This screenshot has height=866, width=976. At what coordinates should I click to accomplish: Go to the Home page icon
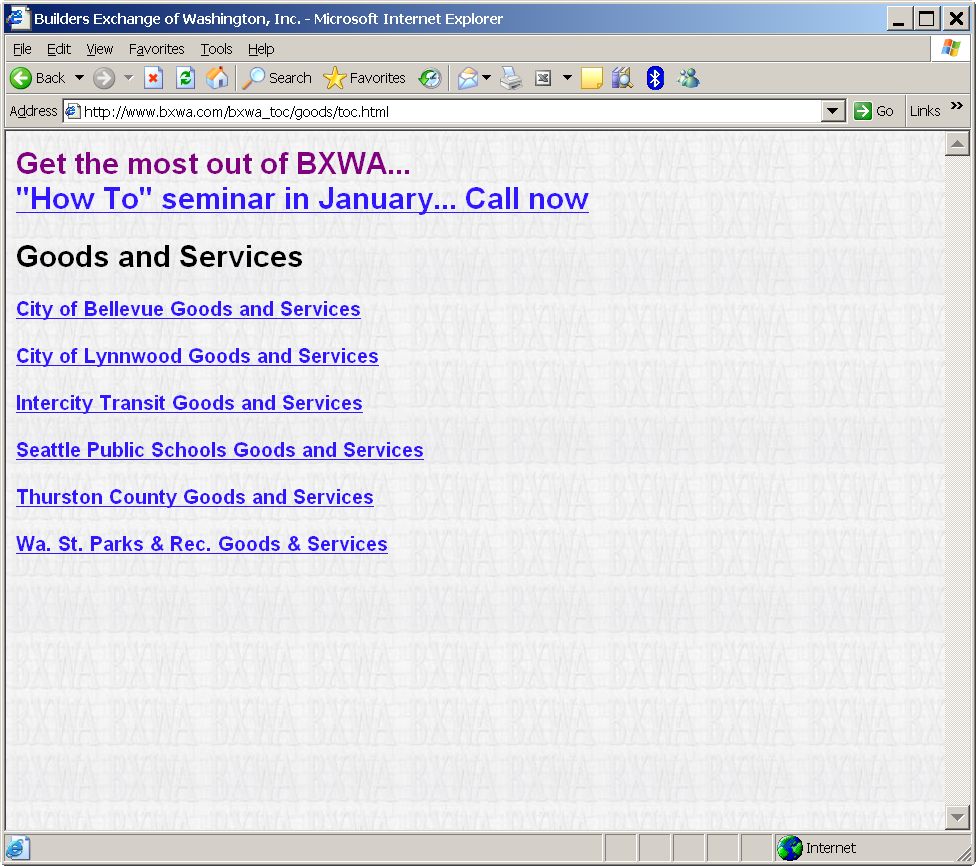click(217, 78)
